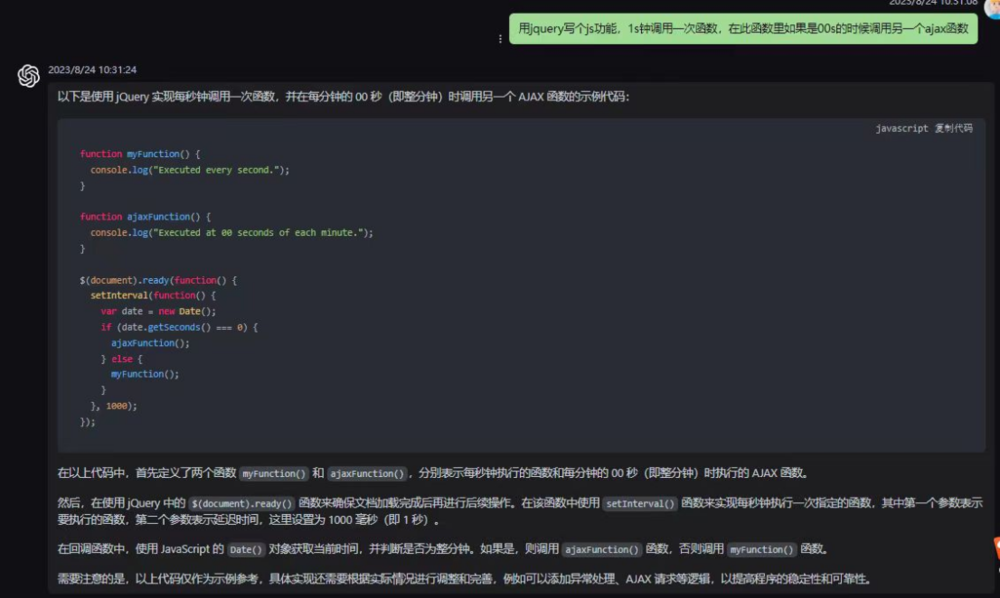Click the intro sentence starting "以下是使用 jQuery"
The image size is (1000, 598).
point(343,96)
